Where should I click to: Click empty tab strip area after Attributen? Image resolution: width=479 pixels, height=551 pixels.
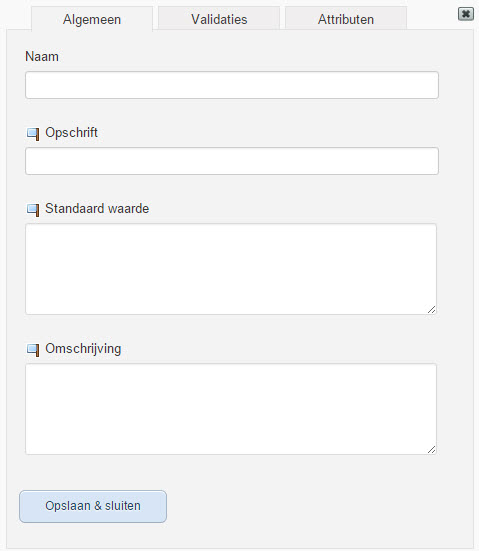coord(432,18)
